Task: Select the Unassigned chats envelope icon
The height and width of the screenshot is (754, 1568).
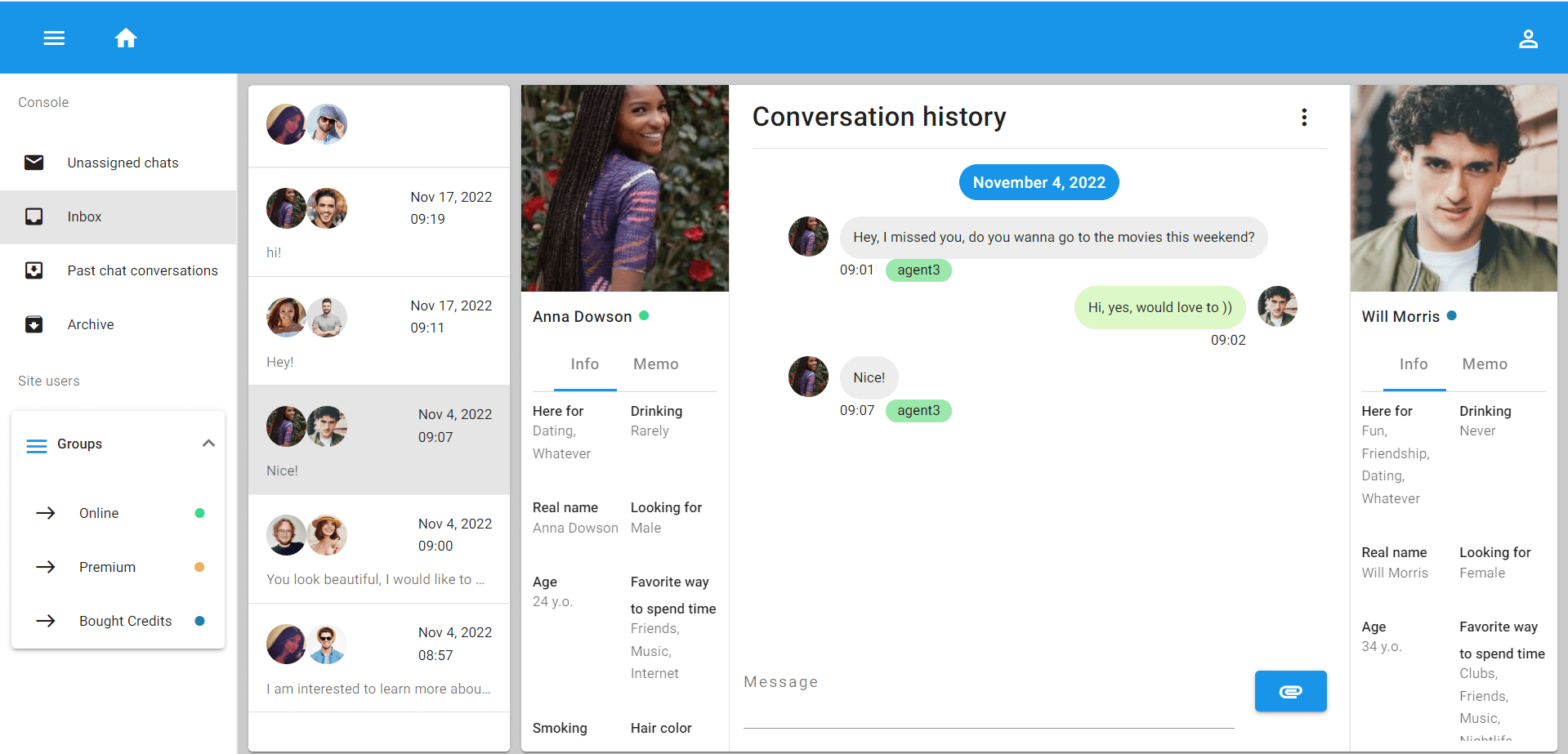Action: [x=34, y=163]
